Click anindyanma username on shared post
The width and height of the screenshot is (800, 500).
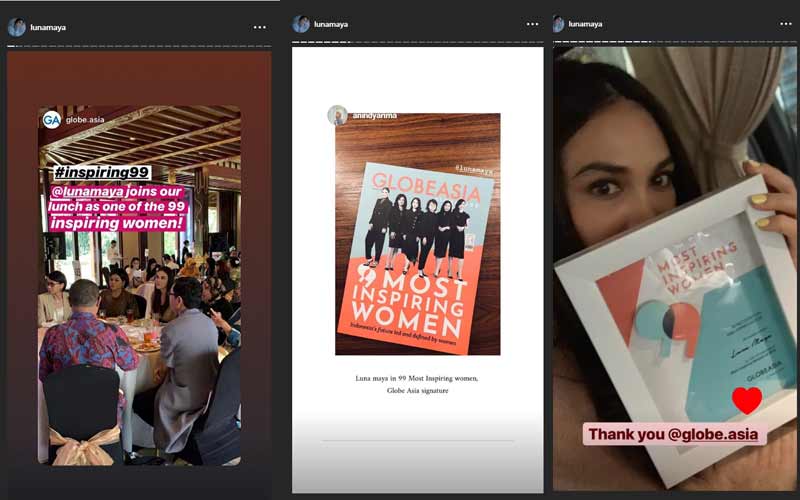(x=374, y=116)
